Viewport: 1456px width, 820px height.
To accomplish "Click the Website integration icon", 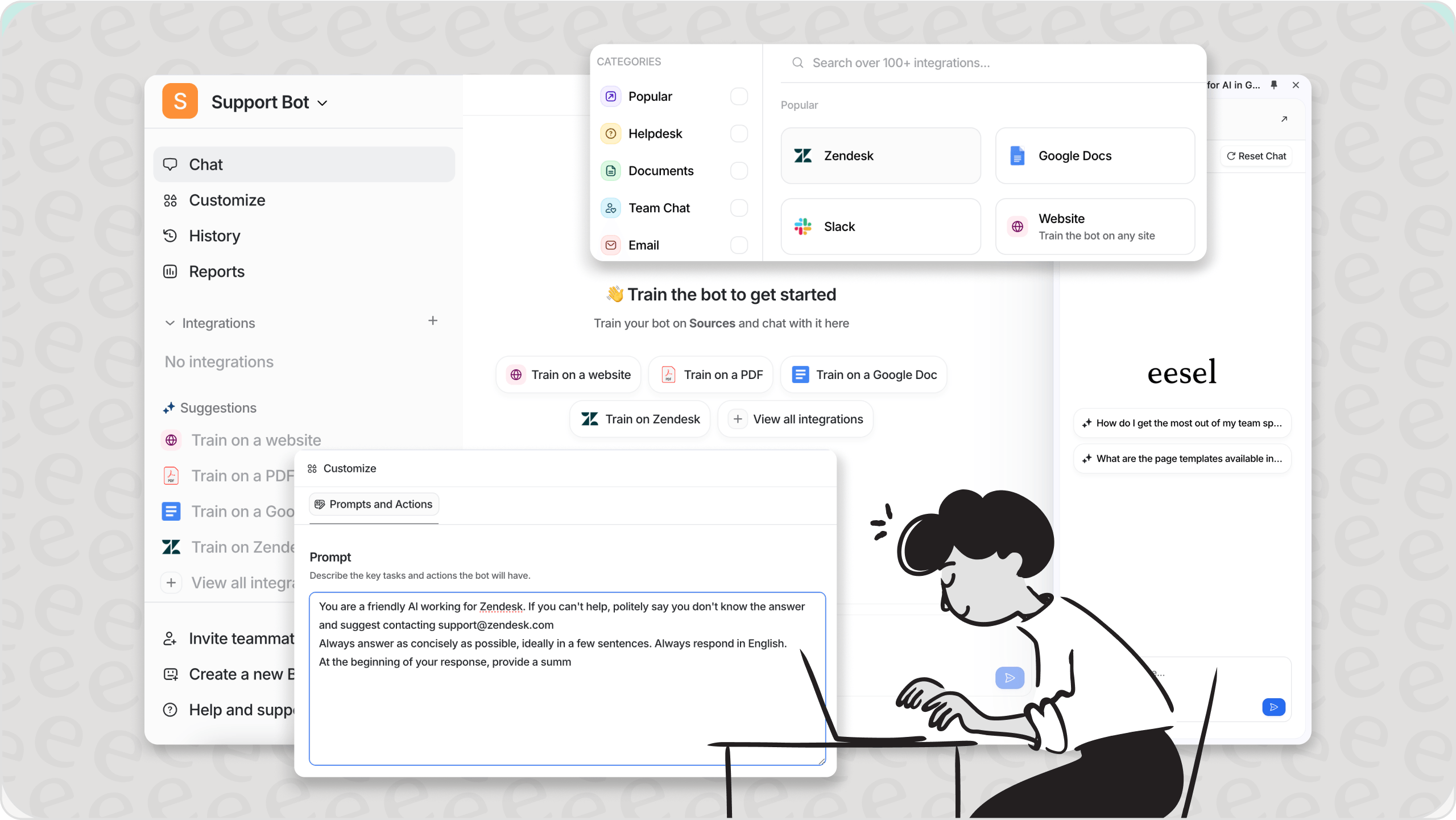I will (x=1018, y=227).
